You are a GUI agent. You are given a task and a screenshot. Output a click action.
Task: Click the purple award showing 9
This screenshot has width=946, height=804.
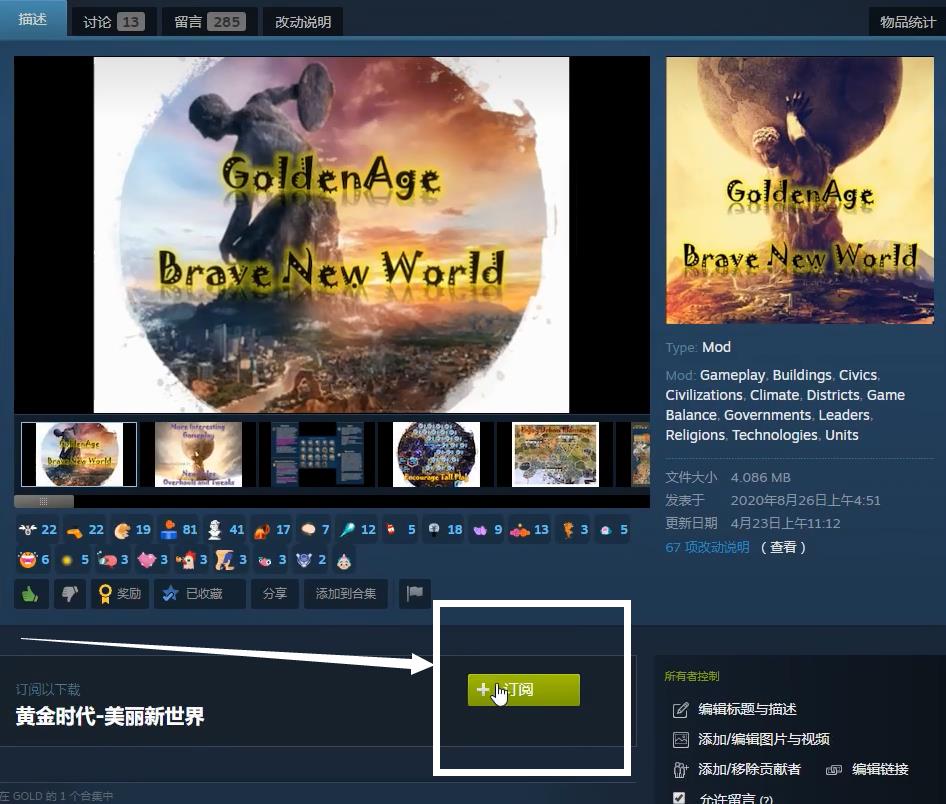coord(487,530)
